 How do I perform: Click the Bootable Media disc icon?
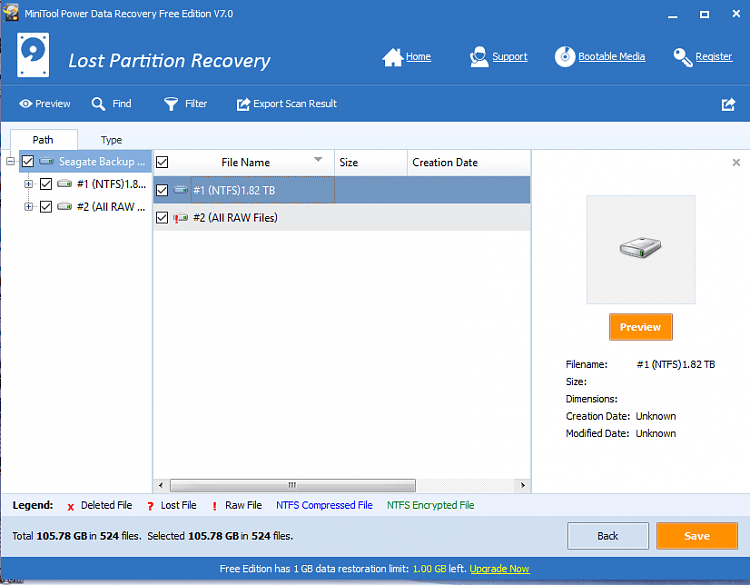click(x=564, y=57)
